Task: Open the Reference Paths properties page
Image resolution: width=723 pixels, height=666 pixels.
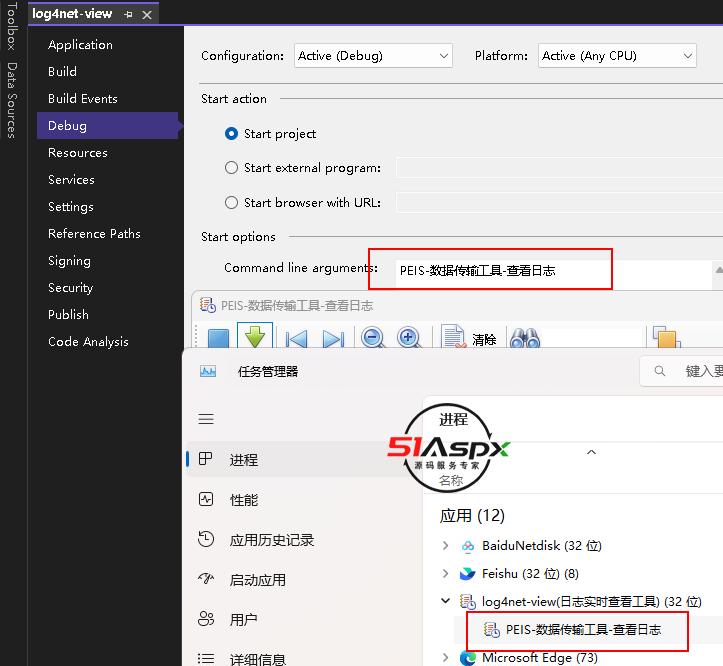Action: (x=94, y=233)
